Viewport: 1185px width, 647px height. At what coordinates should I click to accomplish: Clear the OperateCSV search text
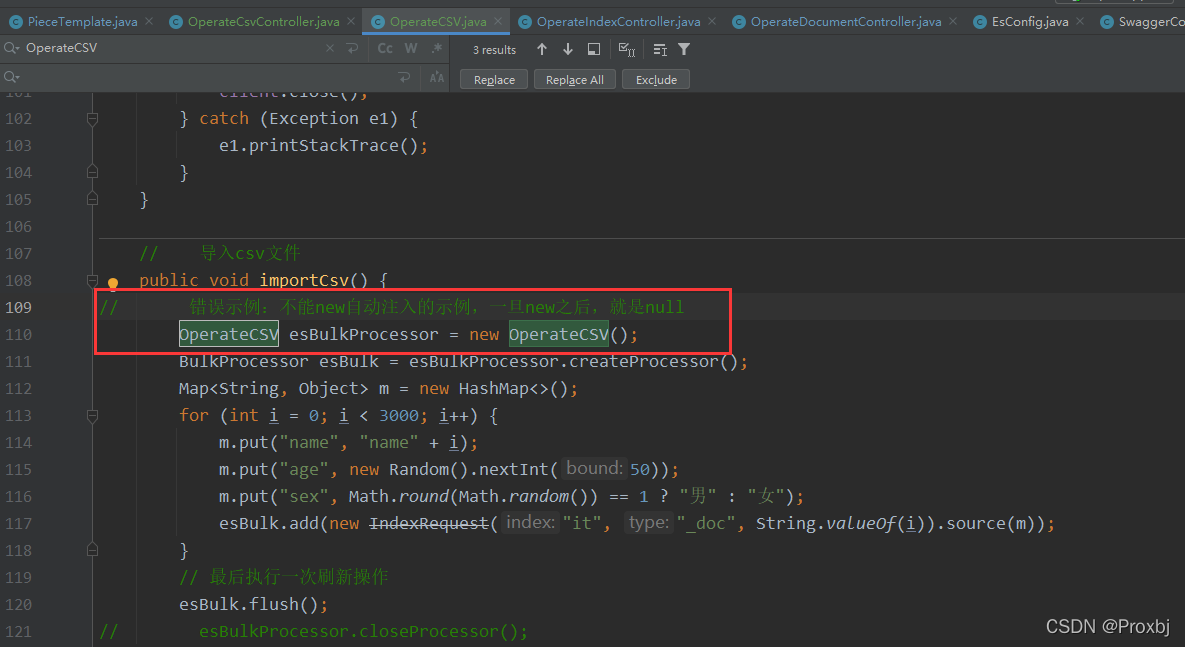[330, 48]
